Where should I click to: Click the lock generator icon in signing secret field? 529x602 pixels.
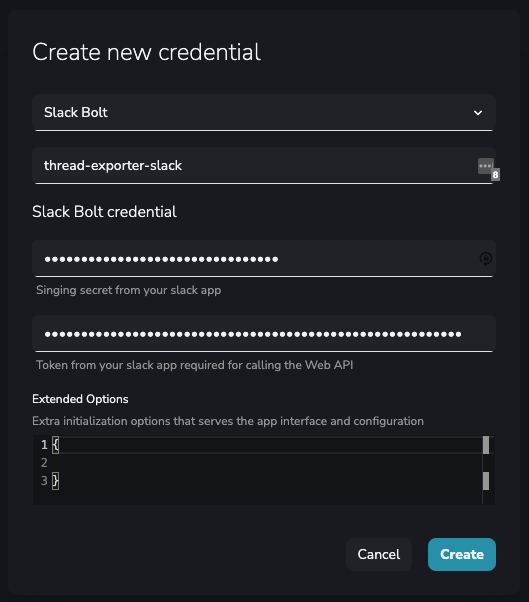click(x=486, y=259)
